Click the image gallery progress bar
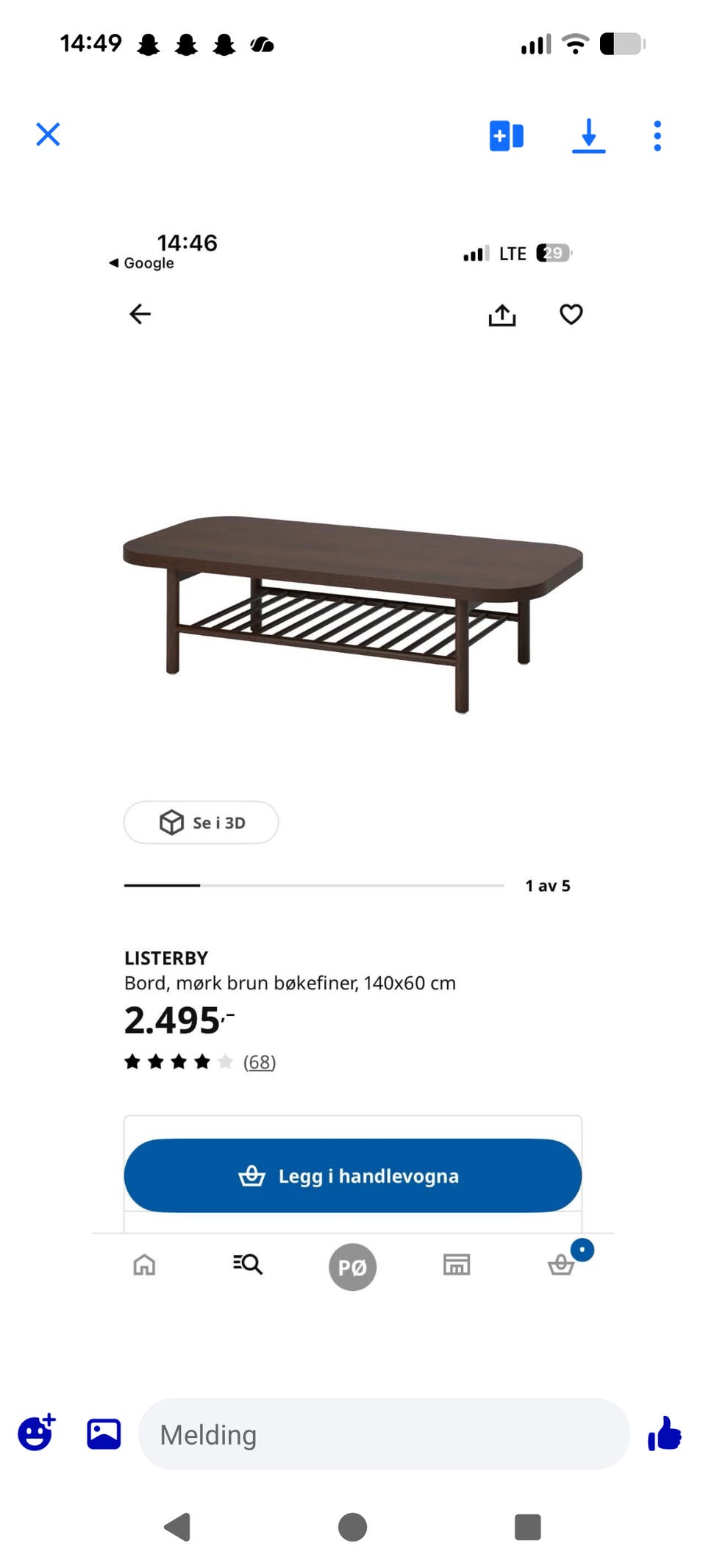The width and height of the screenshot is (706, 1568). pyautogui.click(x=314, y=885)
